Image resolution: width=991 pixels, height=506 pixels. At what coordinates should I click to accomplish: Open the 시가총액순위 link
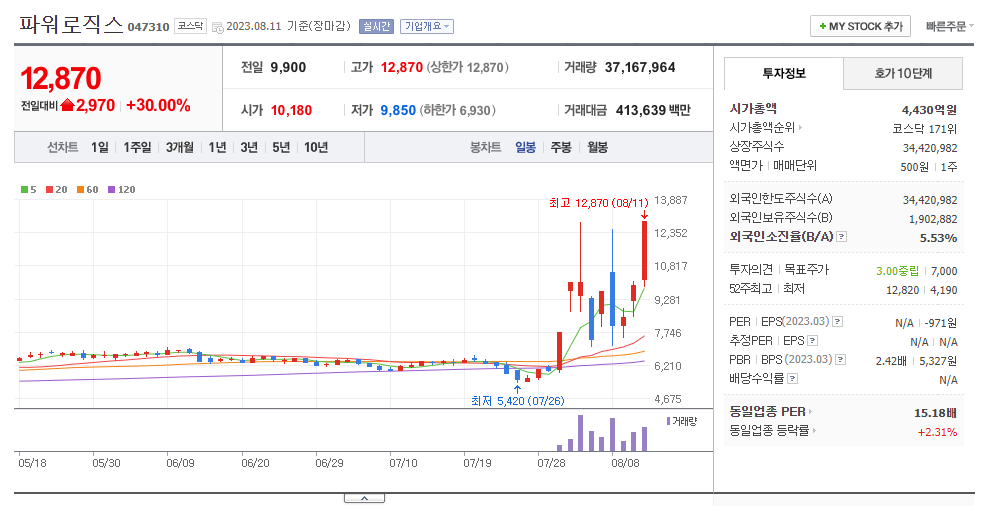[x=765, y=128]
